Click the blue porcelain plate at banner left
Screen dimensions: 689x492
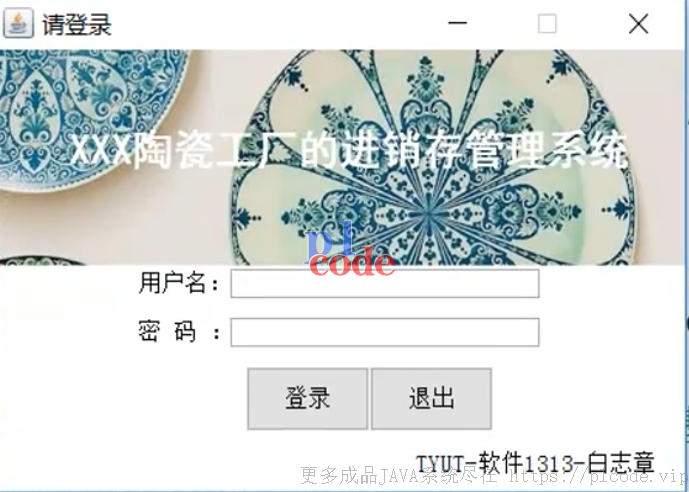click(x=88, y=119)
